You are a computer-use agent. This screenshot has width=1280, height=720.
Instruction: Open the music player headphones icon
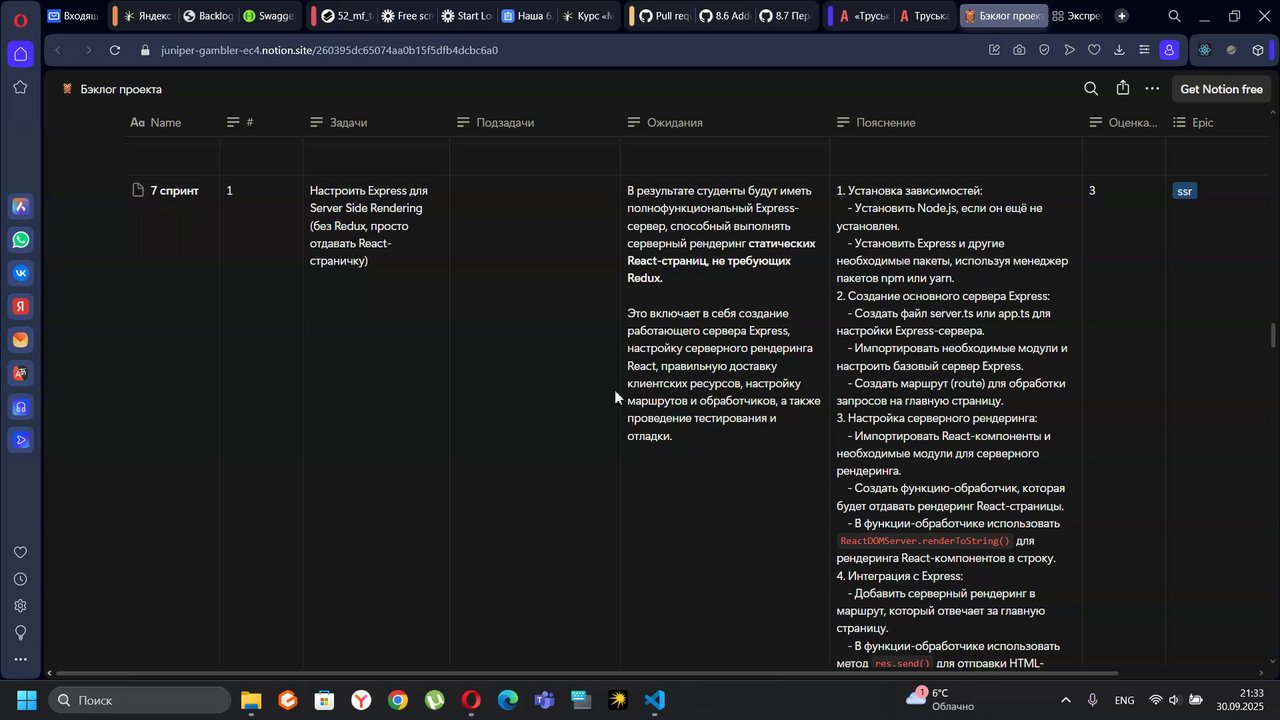[20, 407]
